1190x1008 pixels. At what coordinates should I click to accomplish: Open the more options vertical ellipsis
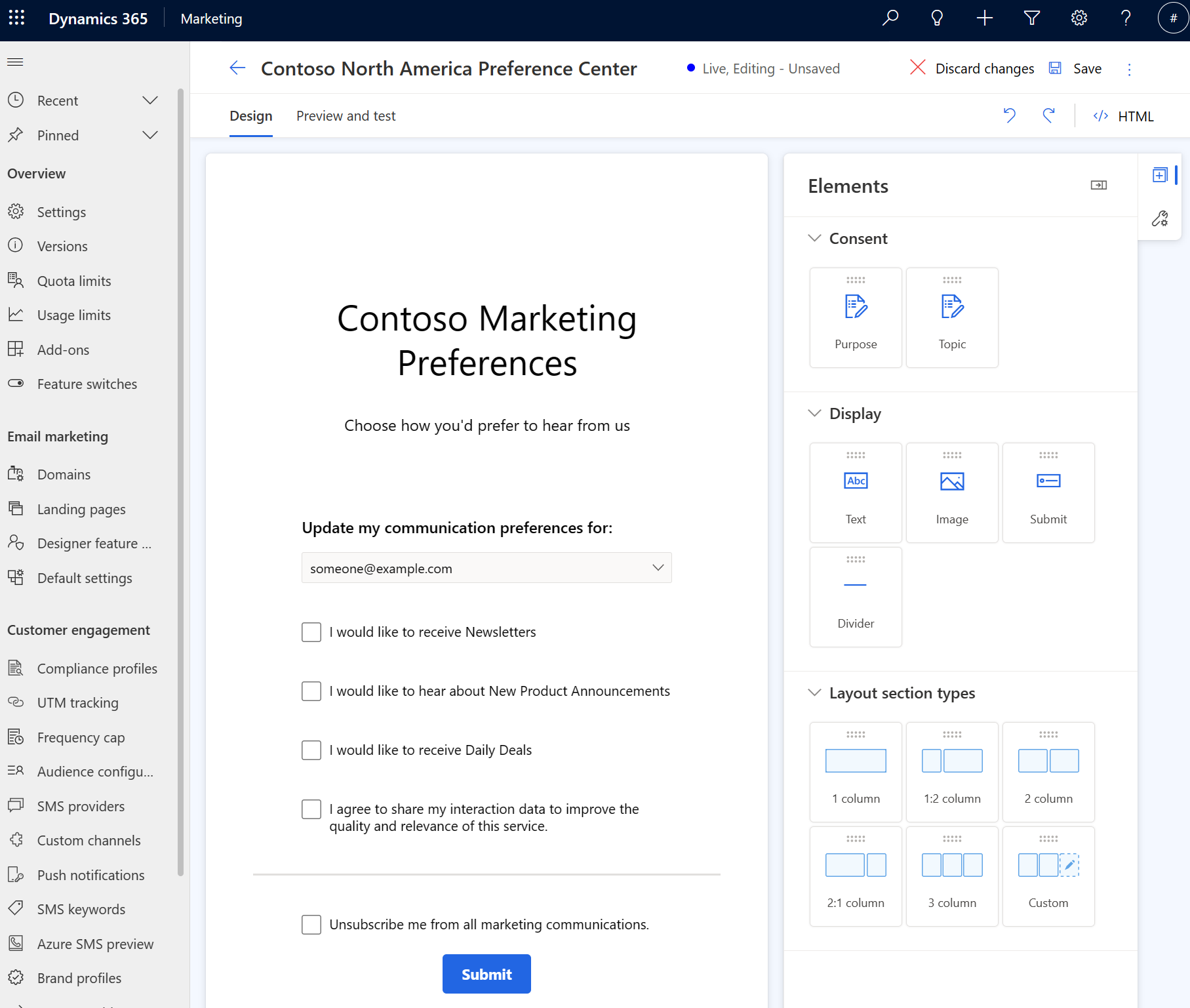tap(1129, 69)
